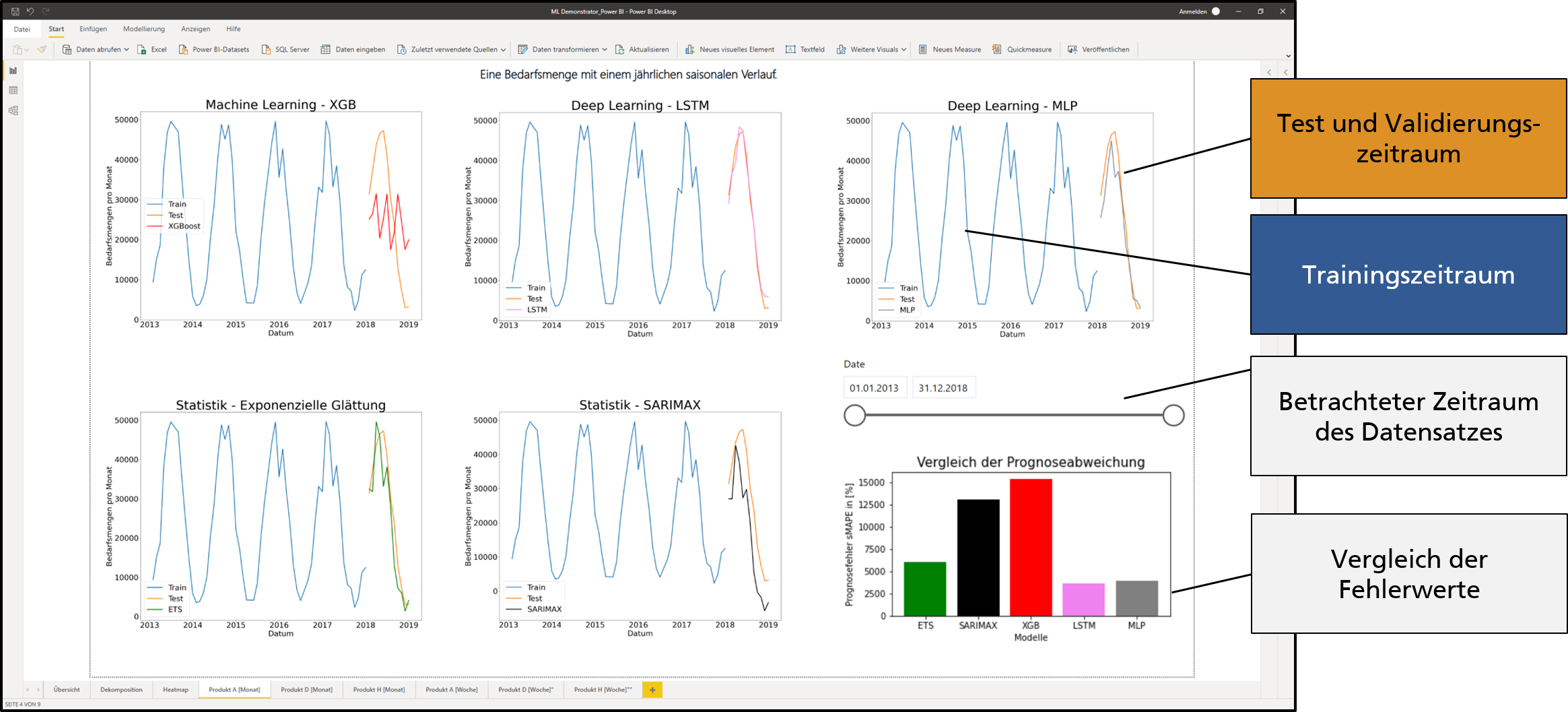Open the Modellierung ribbon tab
This screenshot has width=1568, height=712.
[x=144, y=29]
